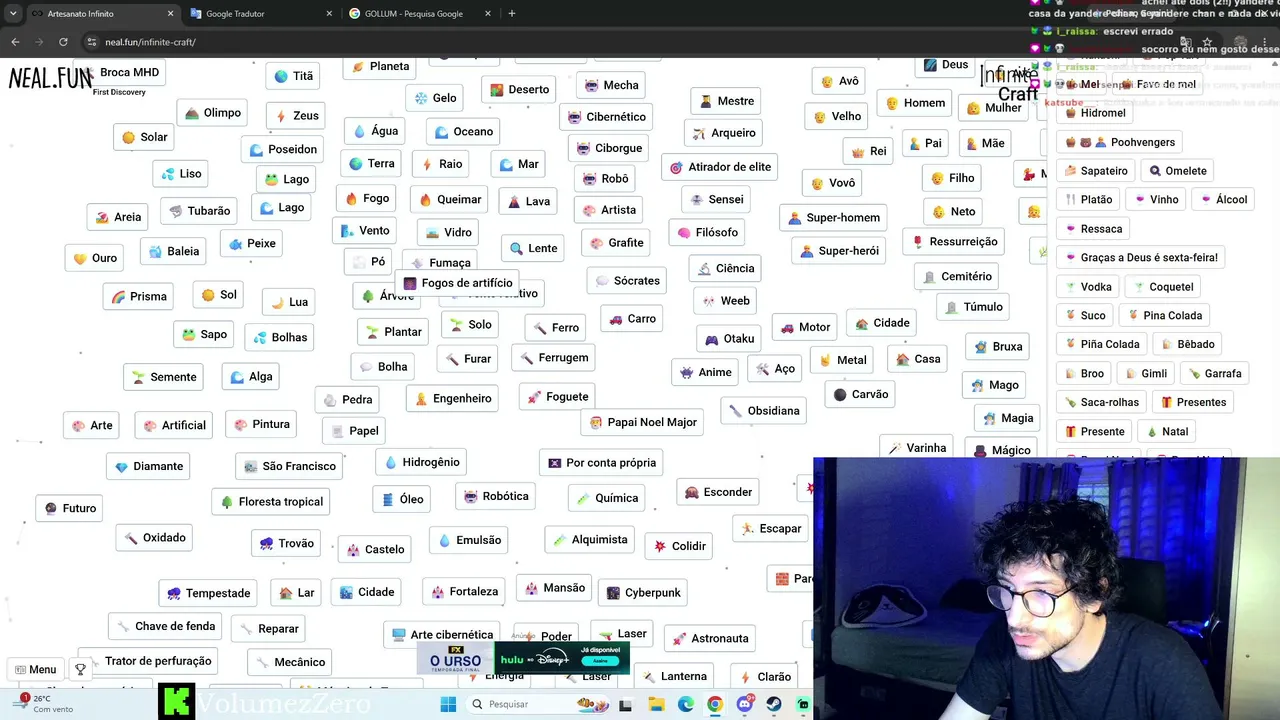
Task: Click the Astronauta element
Action: coord(710,638)
